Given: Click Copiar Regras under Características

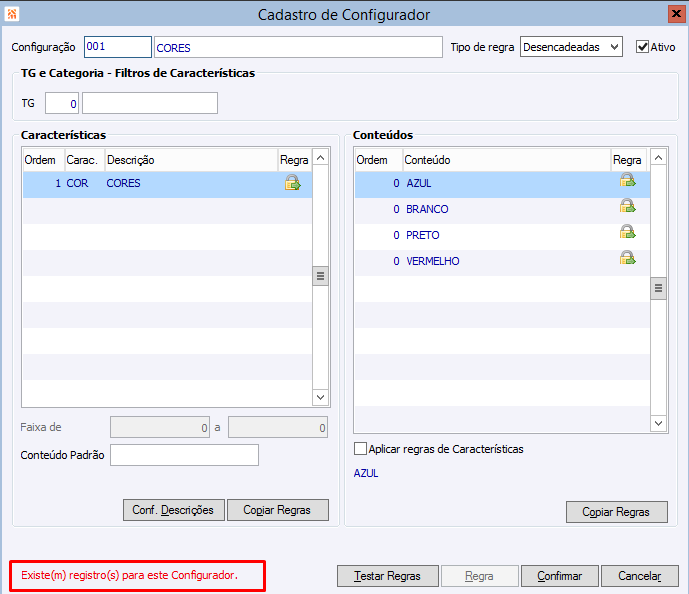Looking at the screenshot, I should [278, 510].
